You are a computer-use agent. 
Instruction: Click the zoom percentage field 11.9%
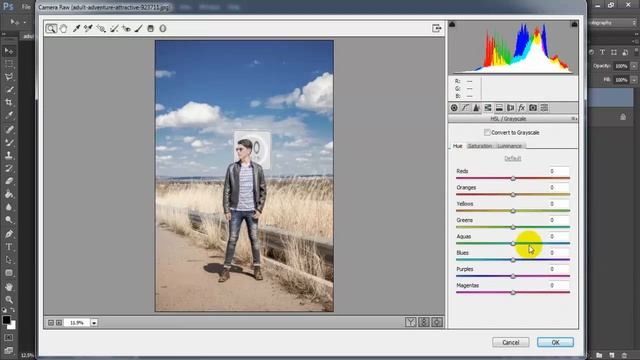pyautogui.click(x=77, y=323)
